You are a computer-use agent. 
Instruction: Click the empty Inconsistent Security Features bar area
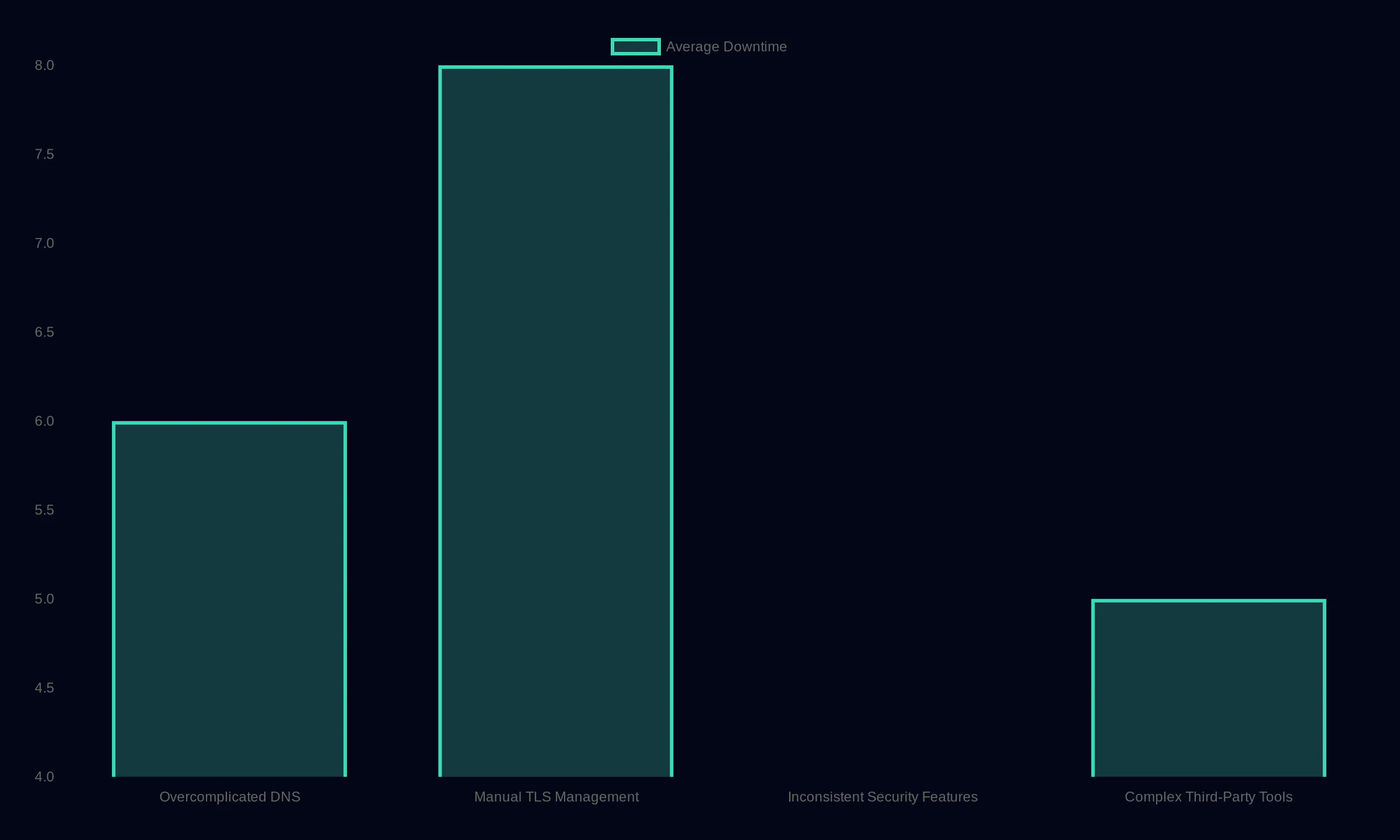pyautogui.click(x=883, y=671)
